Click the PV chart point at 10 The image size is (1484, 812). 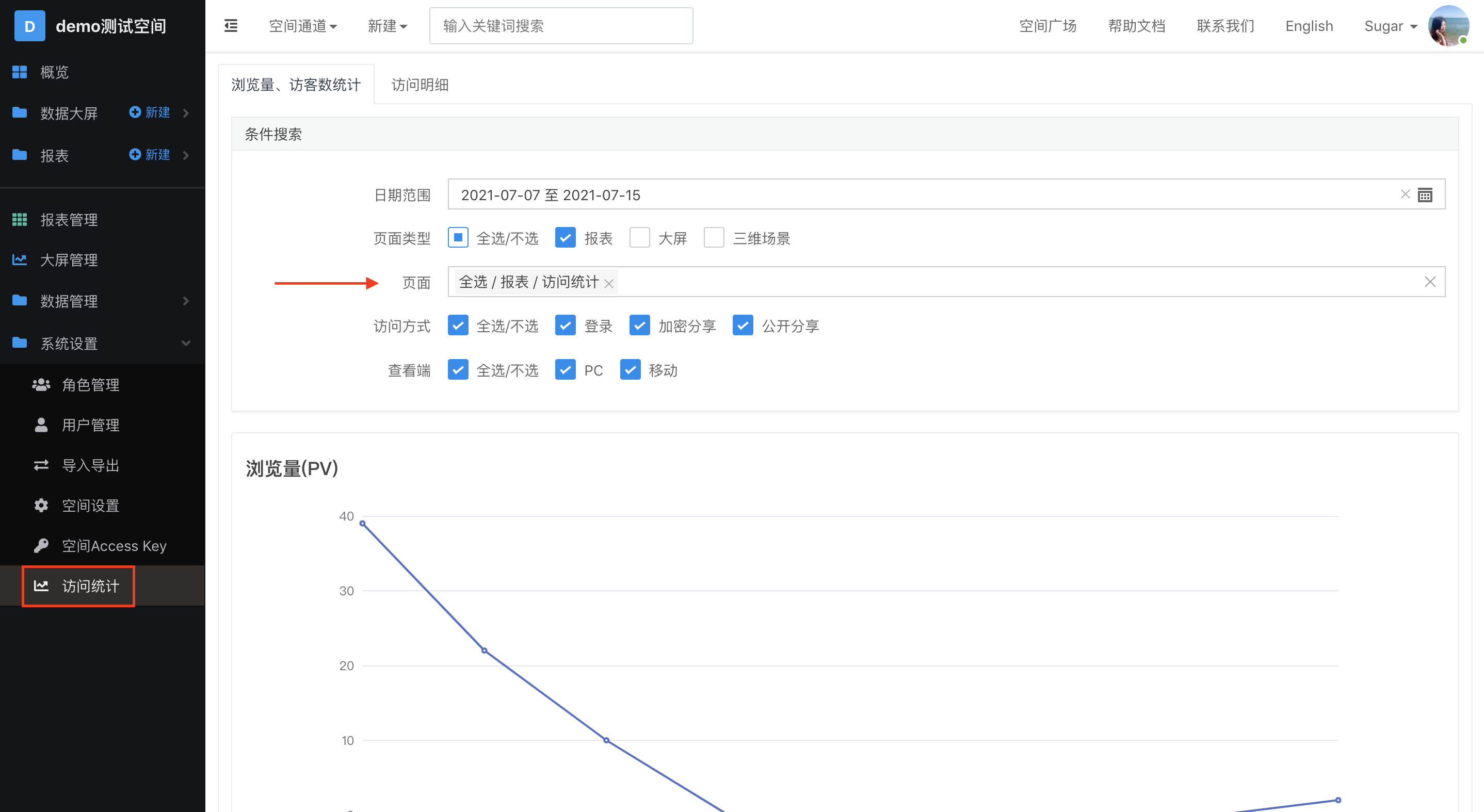click(x=606, y=741)
